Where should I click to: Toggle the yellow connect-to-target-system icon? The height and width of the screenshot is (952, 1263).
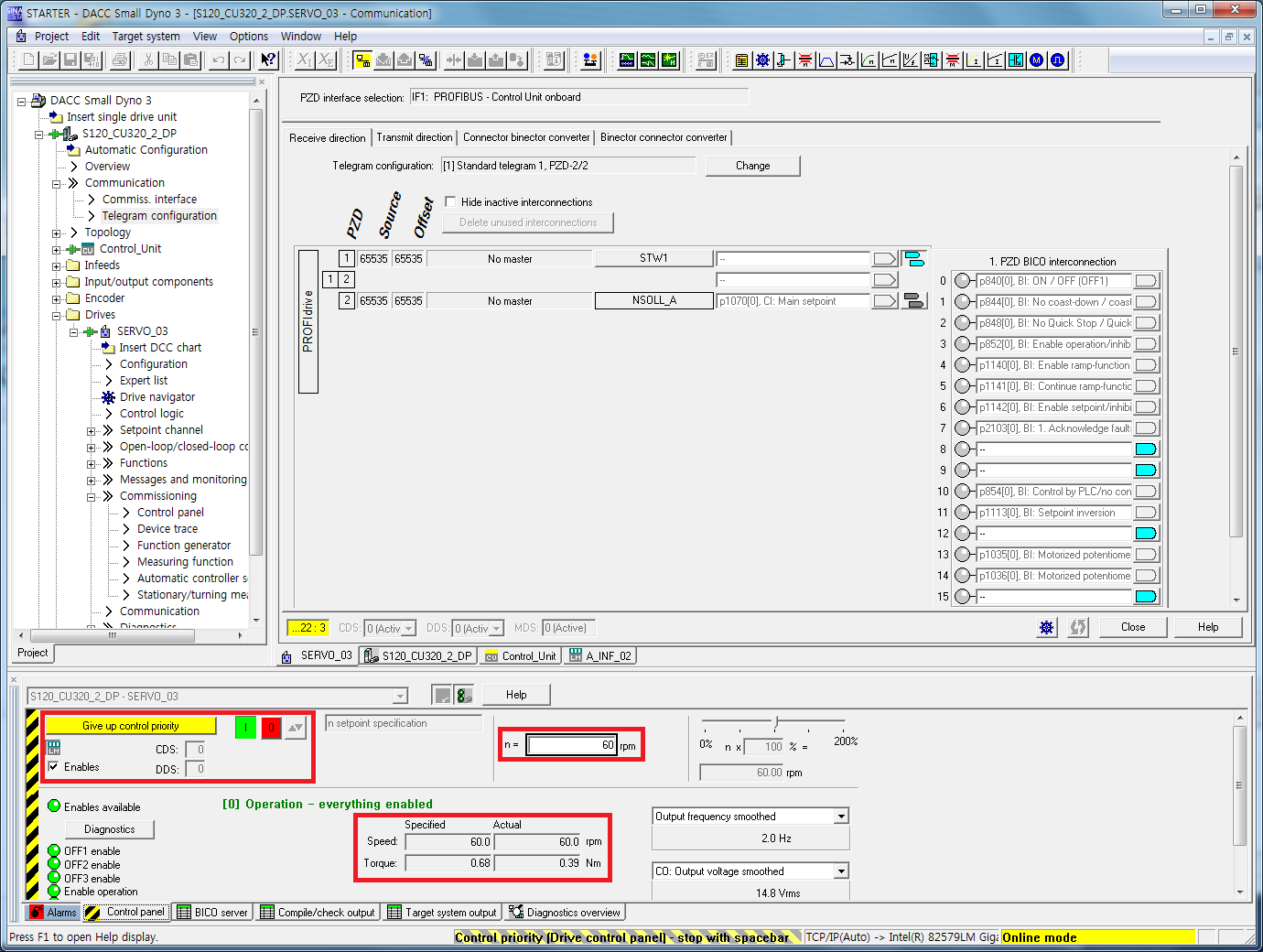(x=362, y=60)
